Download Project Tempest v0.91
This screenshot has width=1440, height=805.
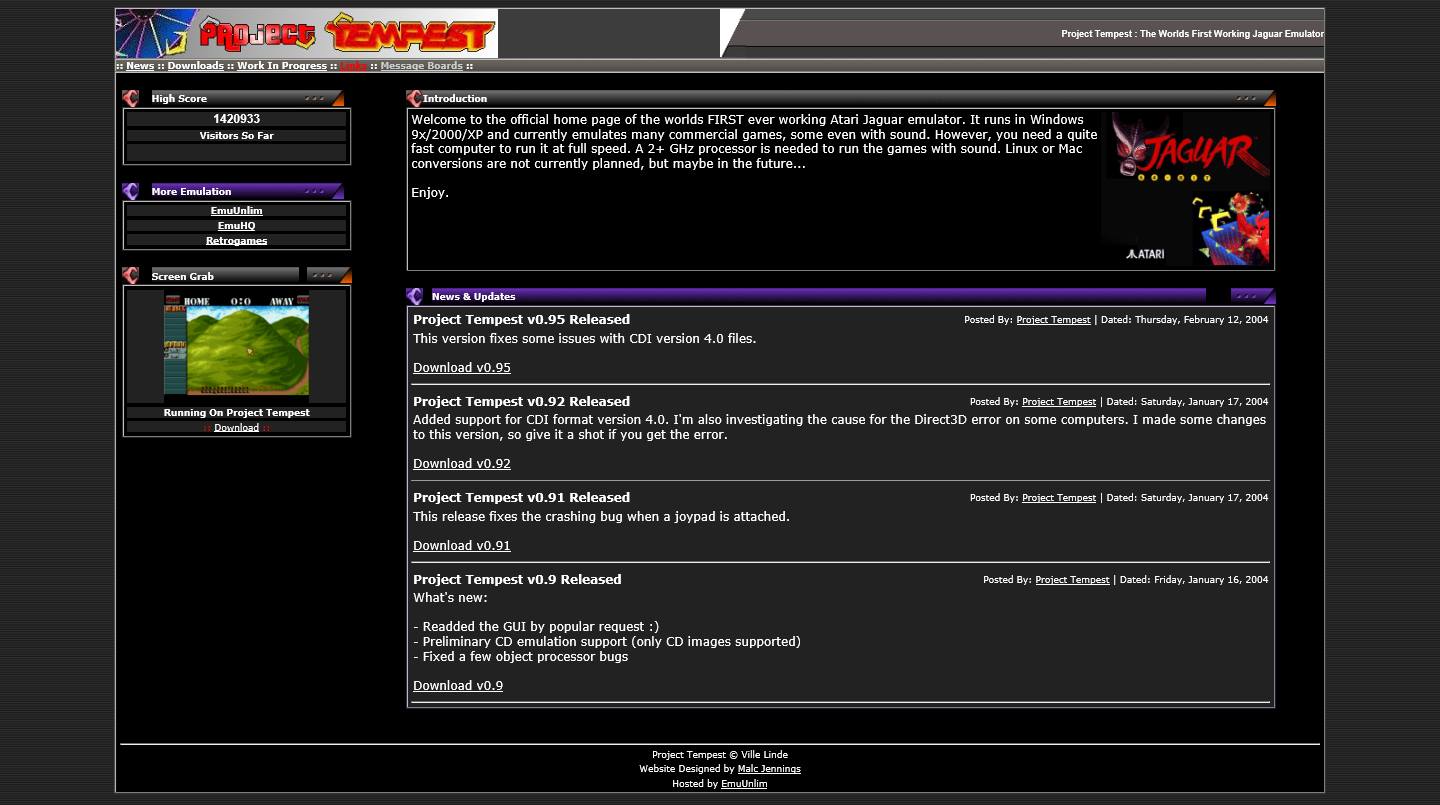(462, 546)
